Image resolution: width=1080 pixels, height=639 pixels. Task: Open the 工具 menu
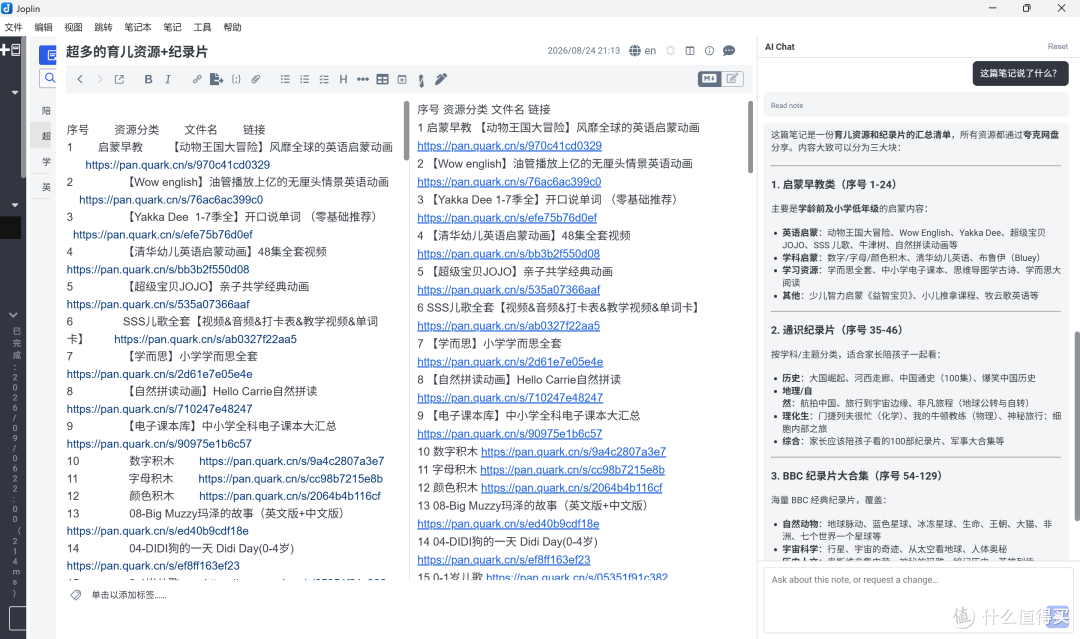[202, 28]
